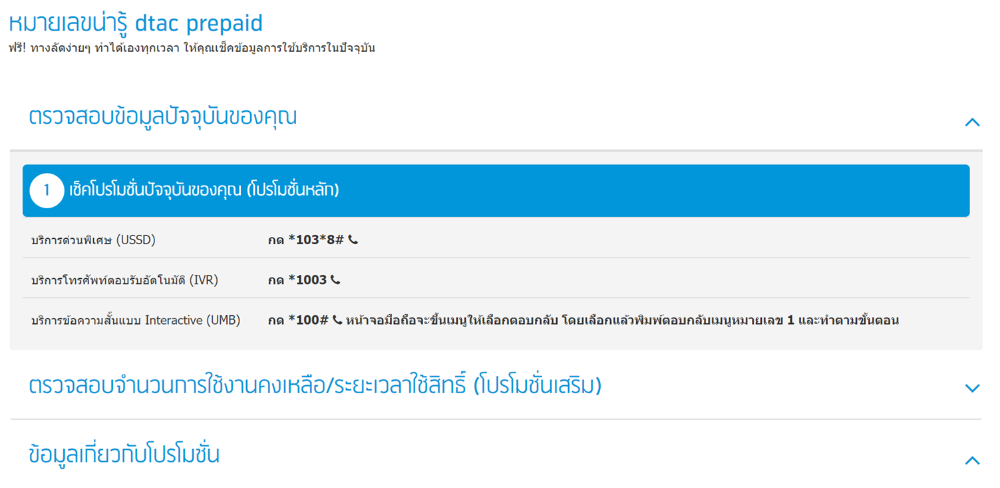Select the บริการโทรศัพท์ตอบรับอัตโนมัติ (IVR) label
The width and height of the screenshot is (1000, 488).
(x=125, y=280)
